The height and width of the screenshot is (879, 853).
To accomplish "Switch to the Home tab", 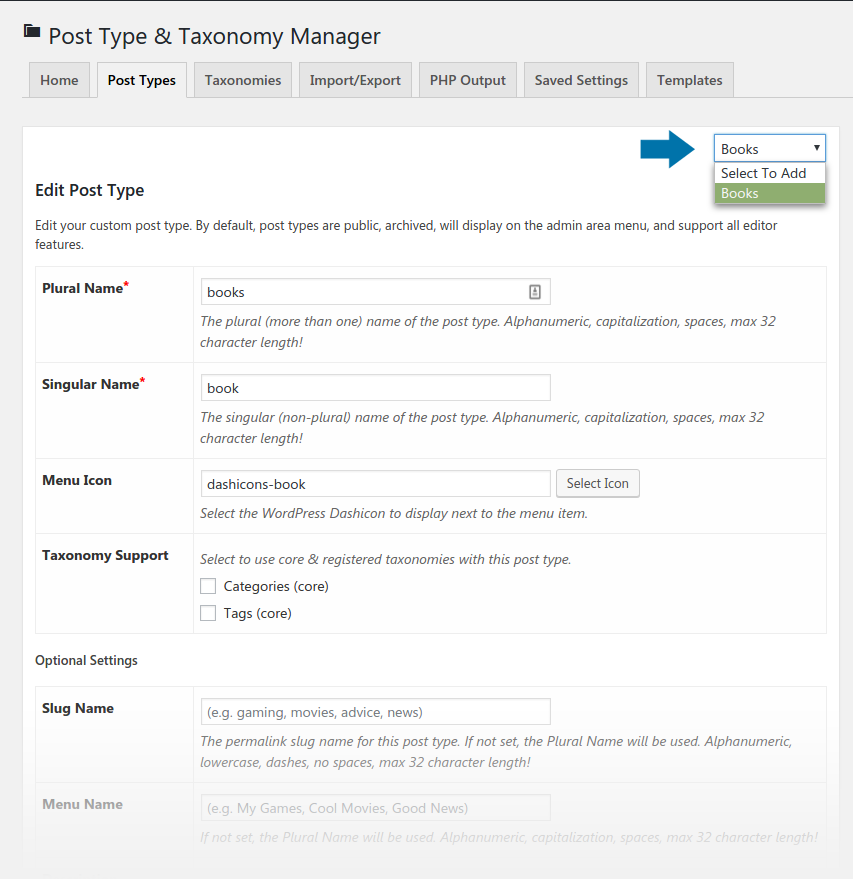I will (x=59, y=80).
